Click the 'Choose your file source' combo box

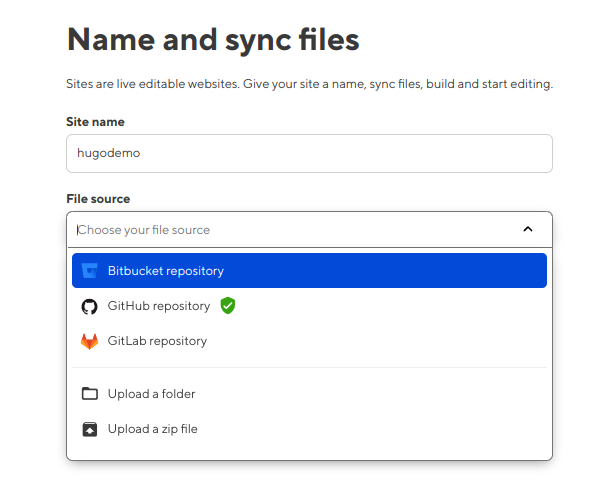point(290,230)
